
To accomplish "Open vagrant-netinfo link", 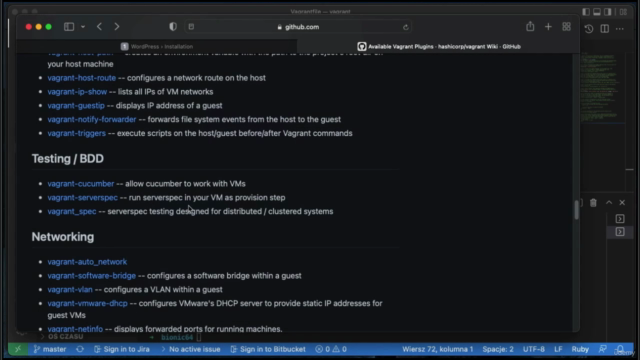I will [75, 329].
